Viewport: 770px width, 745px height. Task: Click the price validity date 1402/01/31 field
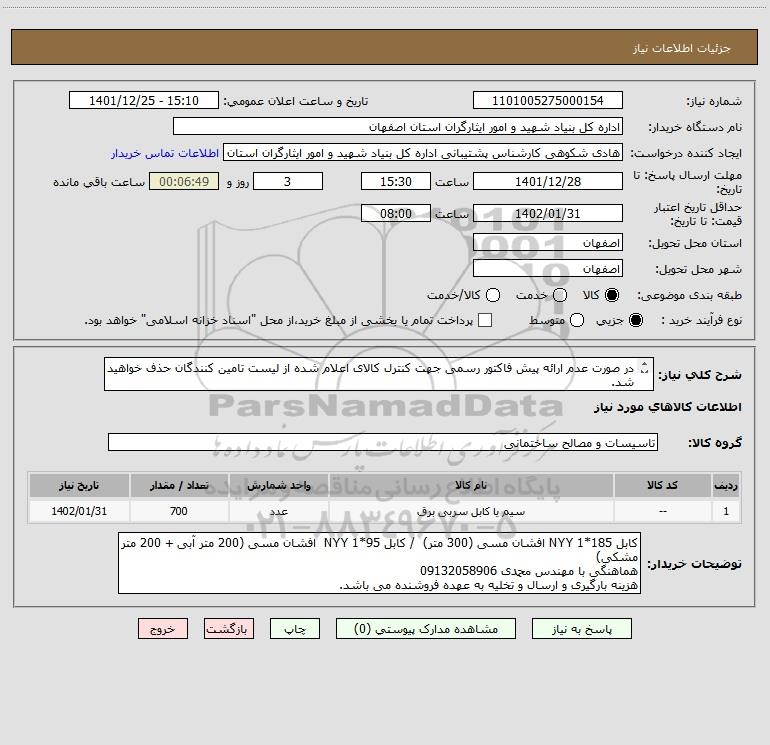(548, 213)
